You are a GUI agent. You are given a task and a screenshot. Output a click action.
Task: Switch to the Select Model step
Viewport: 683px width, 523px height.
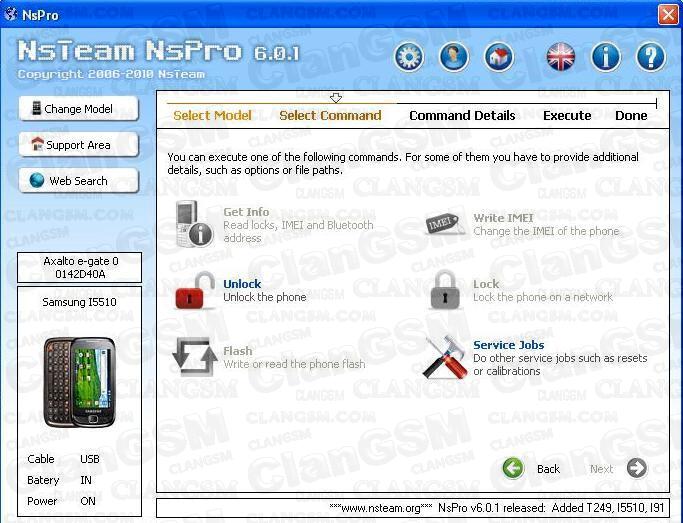(212, 116)
